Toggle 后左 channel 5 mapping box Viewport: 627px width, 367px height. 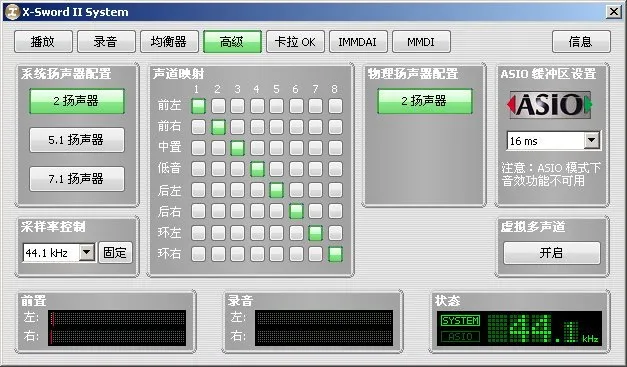coord(276,190)
